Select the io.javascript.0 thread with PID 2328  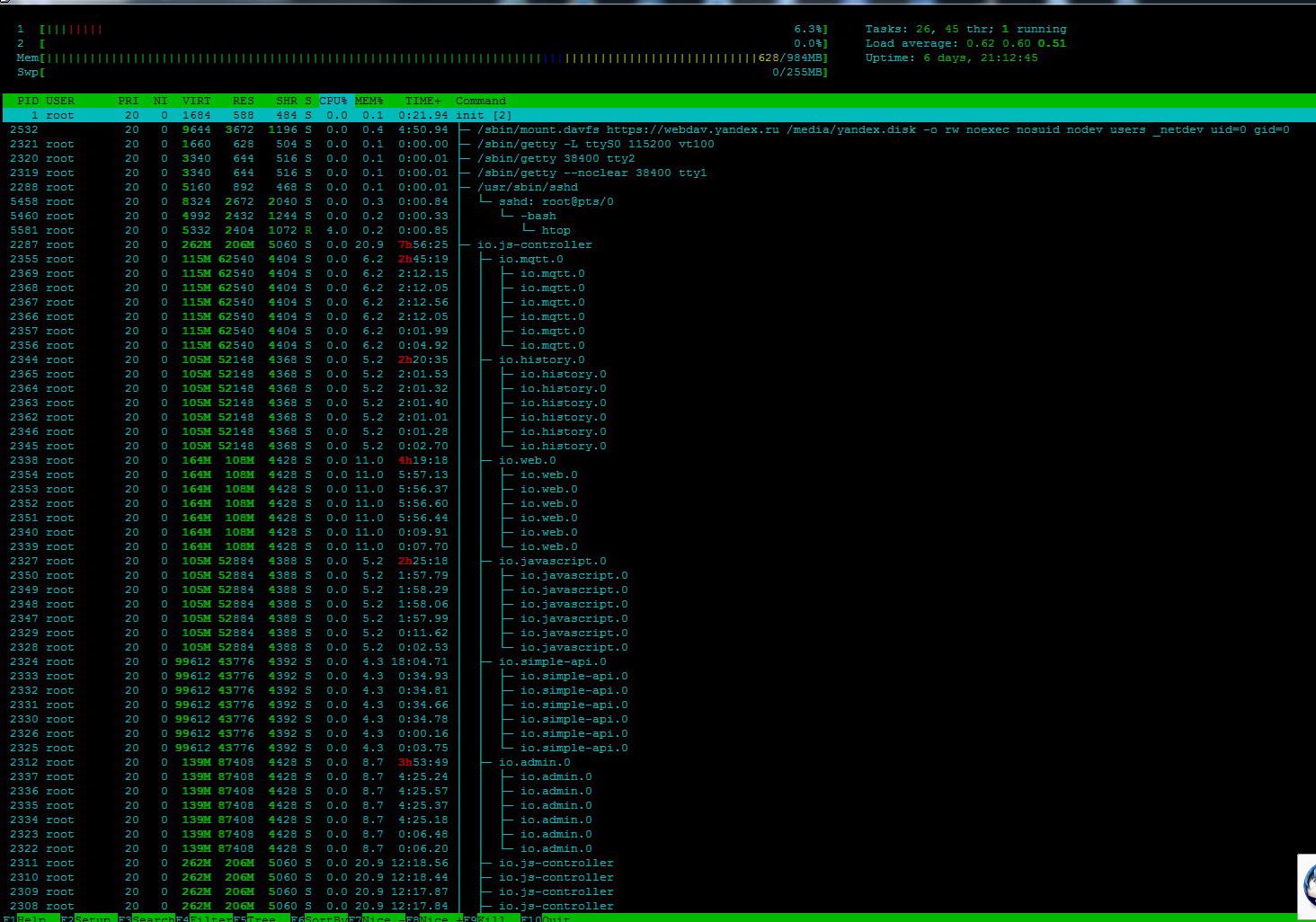(x=658, y=647)
